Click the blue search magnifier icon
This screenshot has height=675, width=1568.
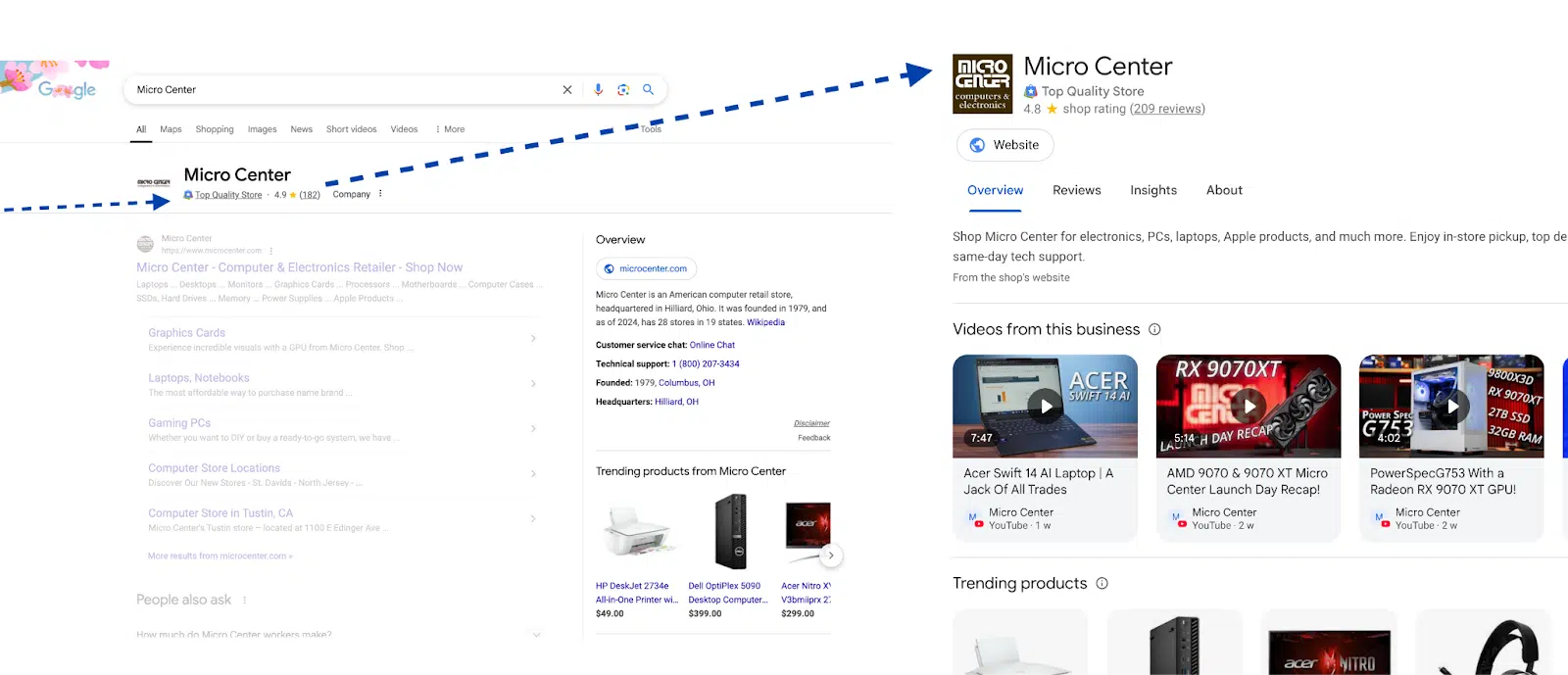pyautogui.click(x=648, y=89)
